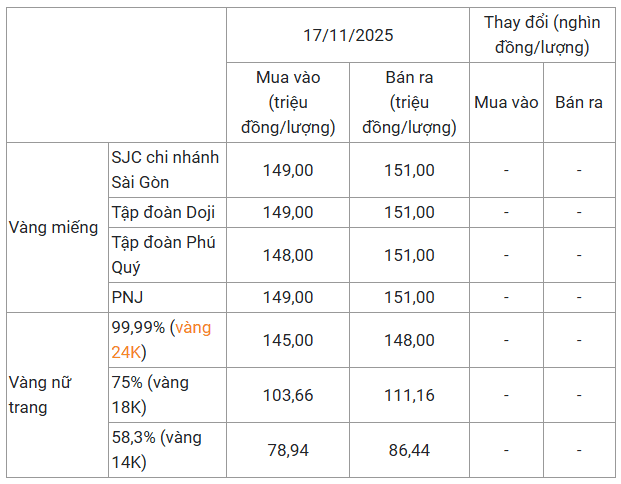The image size is (621, 484).
Task: Click the "SJC chi nhánh Sài Gòn" row label
Action: (164, 170)
